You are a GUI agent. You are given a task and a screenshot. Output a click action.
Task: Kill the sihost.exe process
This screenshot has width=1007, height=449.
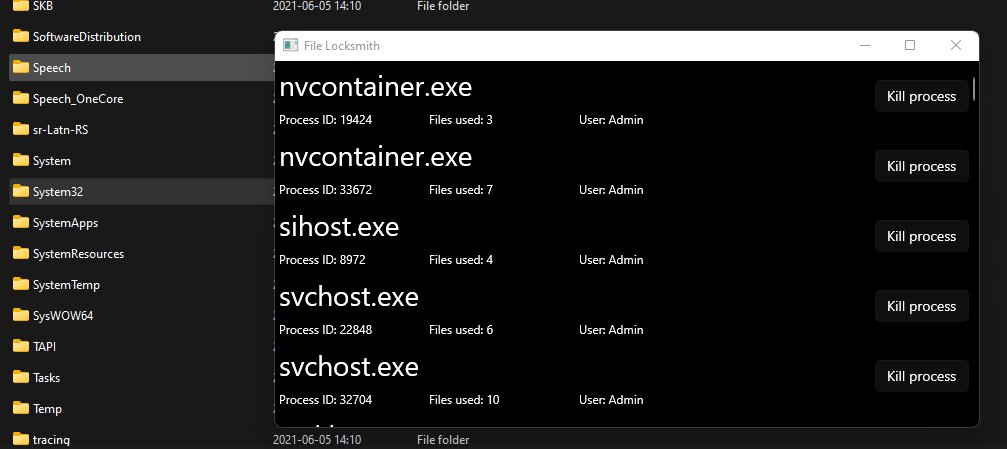pyautogui.click(x=922, y=236)
